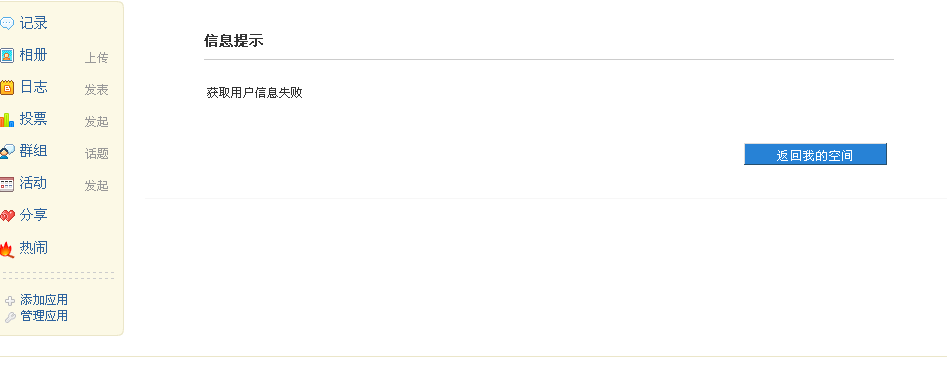This screenshot has height=366, width=947.
Task: Open the 添加应用 link
Action: [x=44, y=300]
